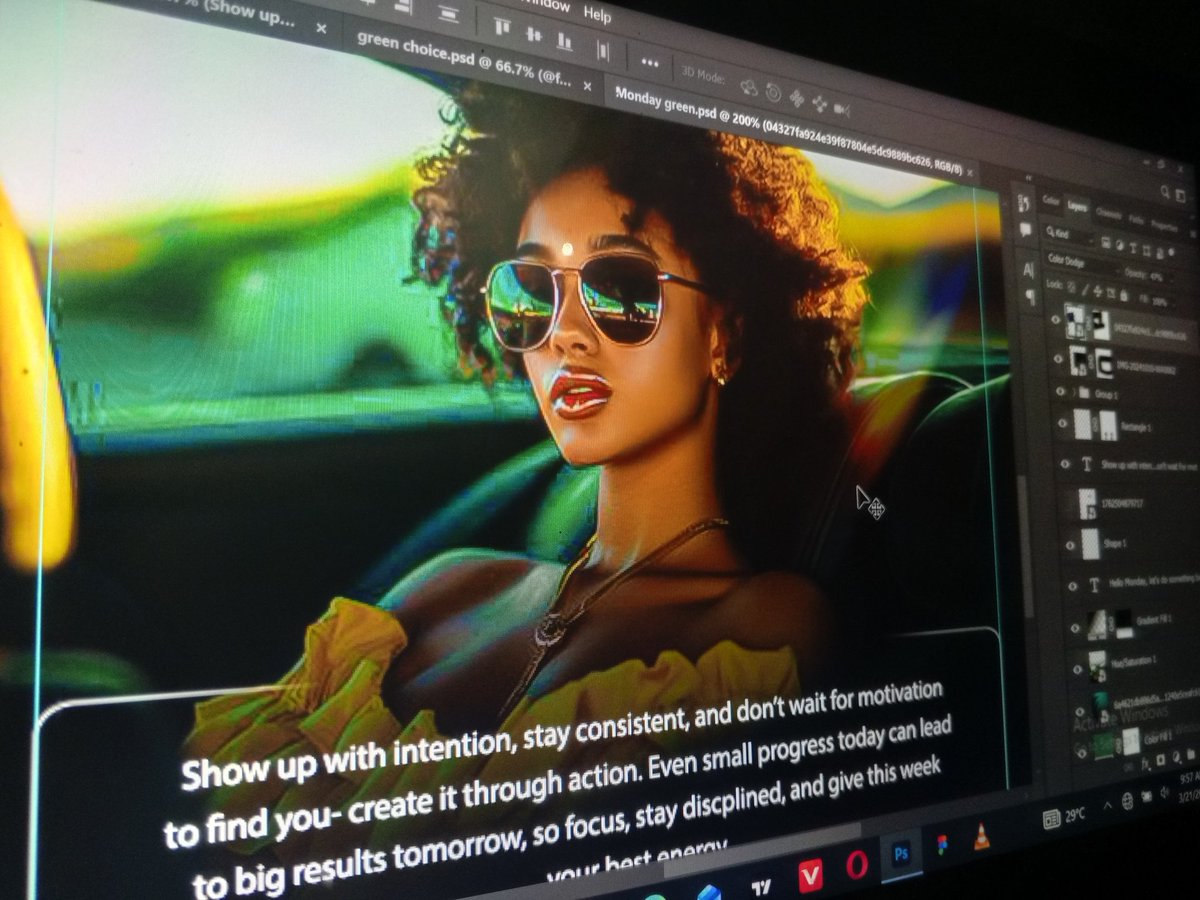Click the add layer style fx icon
The width and height of the screenshot is (1200, 900).
[x=1146, y=763]
